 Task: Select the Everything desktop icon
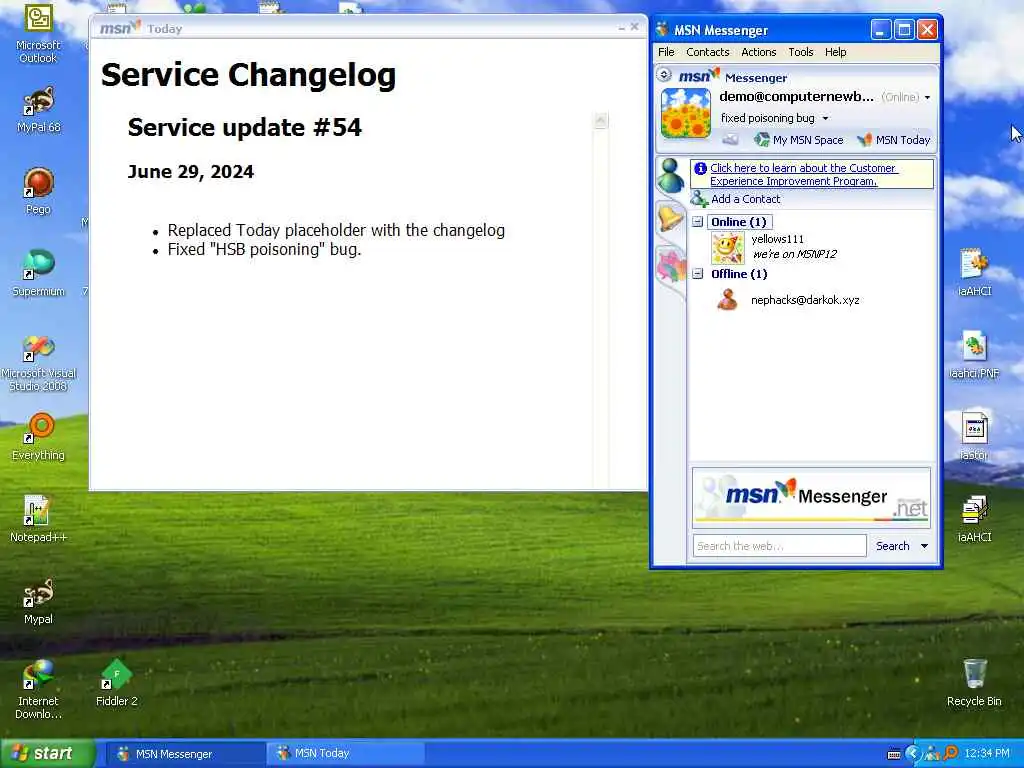pyautogui.click(x=39, y=438)
